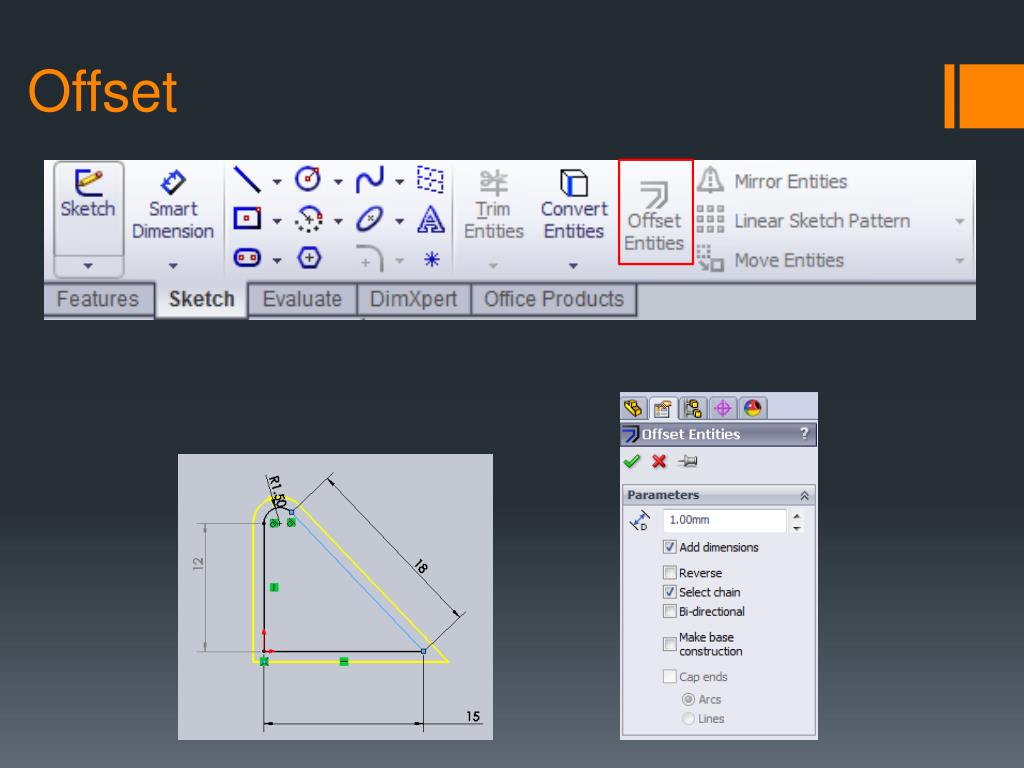Select the Sketch Fillet tool
The height and width of the screenshot is (768, 1024).
(370, 259)
